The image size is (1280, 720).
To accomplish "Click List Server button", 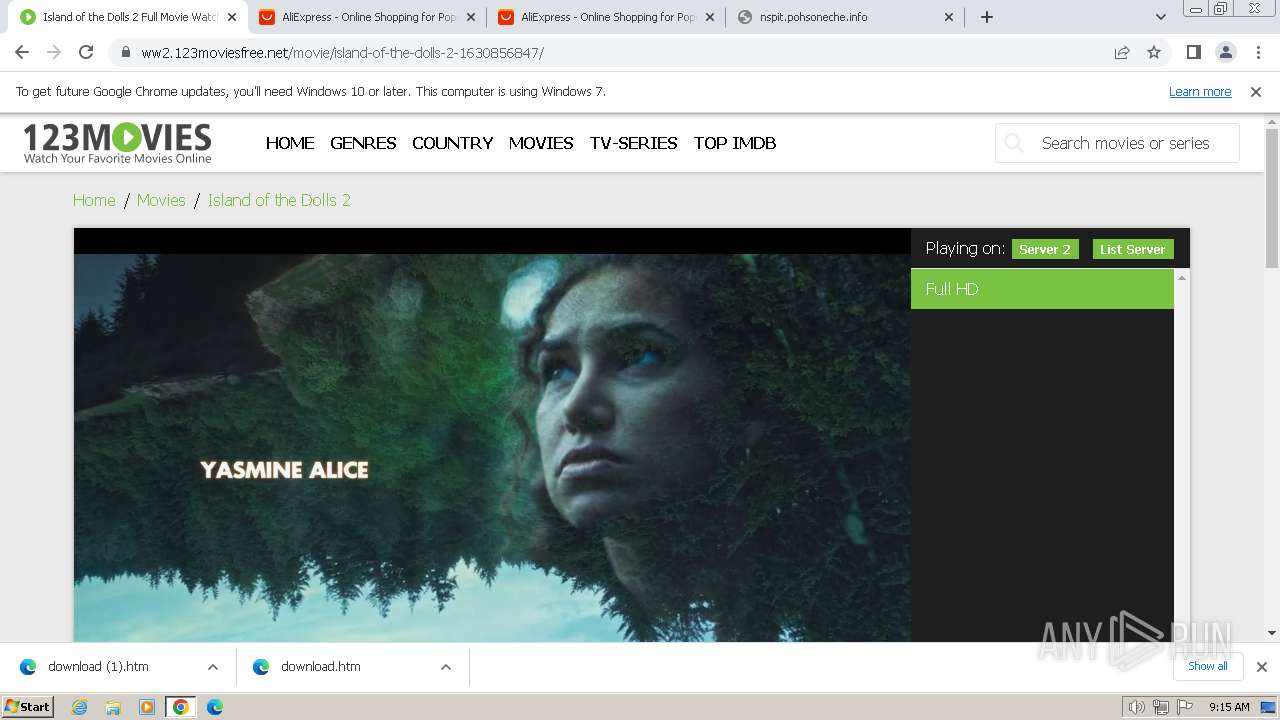I will click(1133, 250).
